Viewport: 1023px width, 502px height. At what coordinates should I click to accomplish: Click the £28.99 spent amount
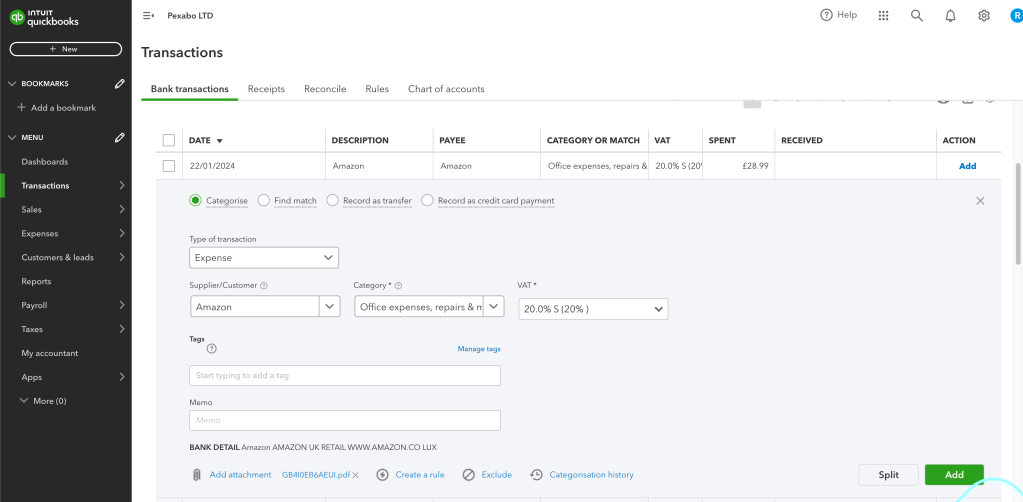coord(755,166)
